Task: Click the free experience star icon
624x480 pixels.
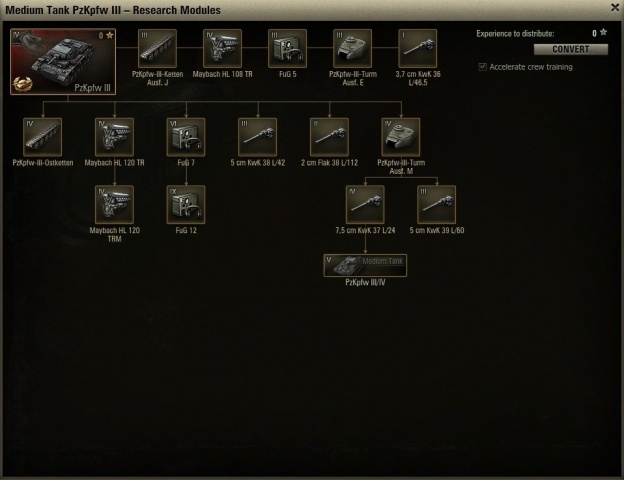Action: [x=603, y=32]
